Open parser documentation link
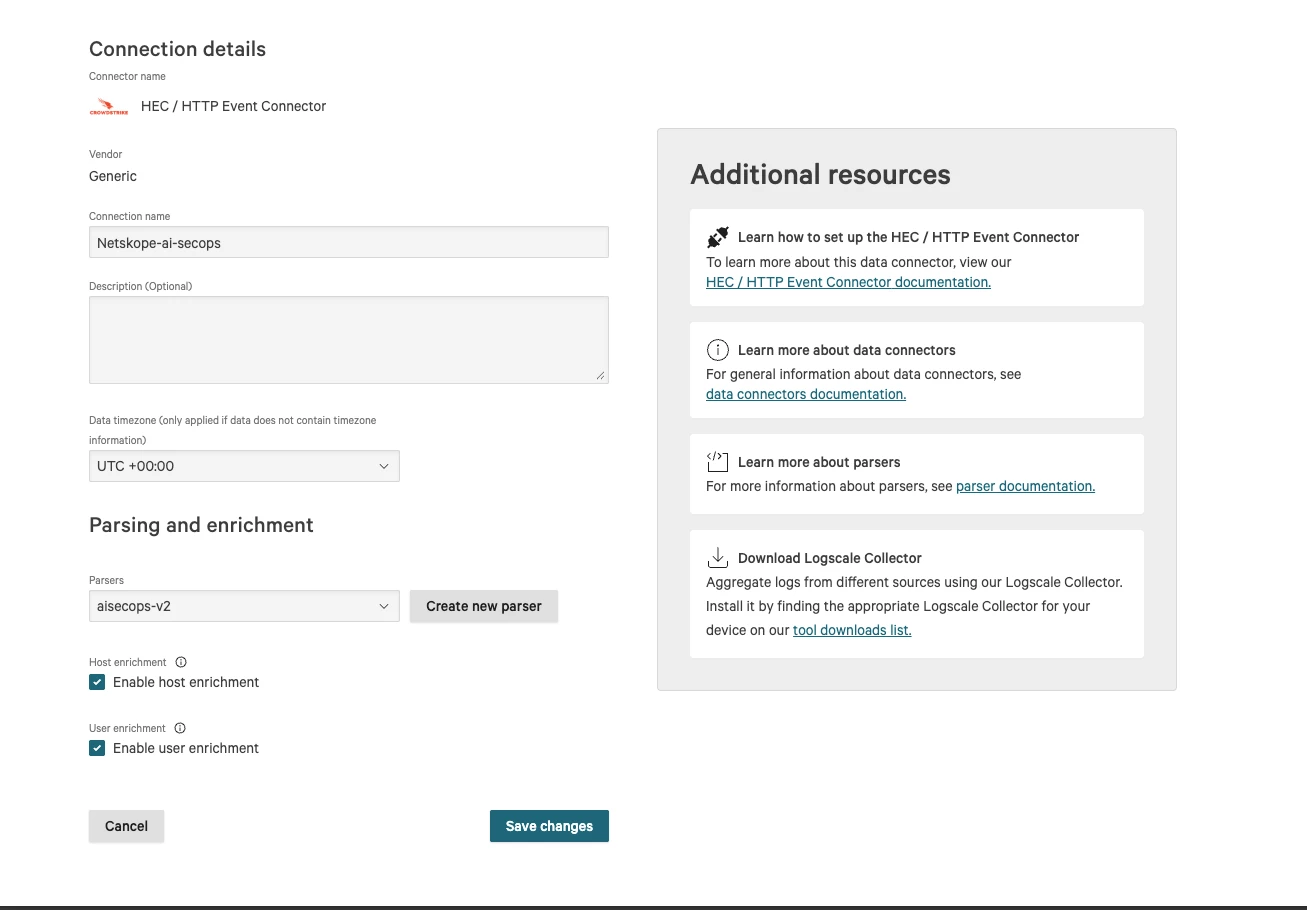 coord(1025,486)
